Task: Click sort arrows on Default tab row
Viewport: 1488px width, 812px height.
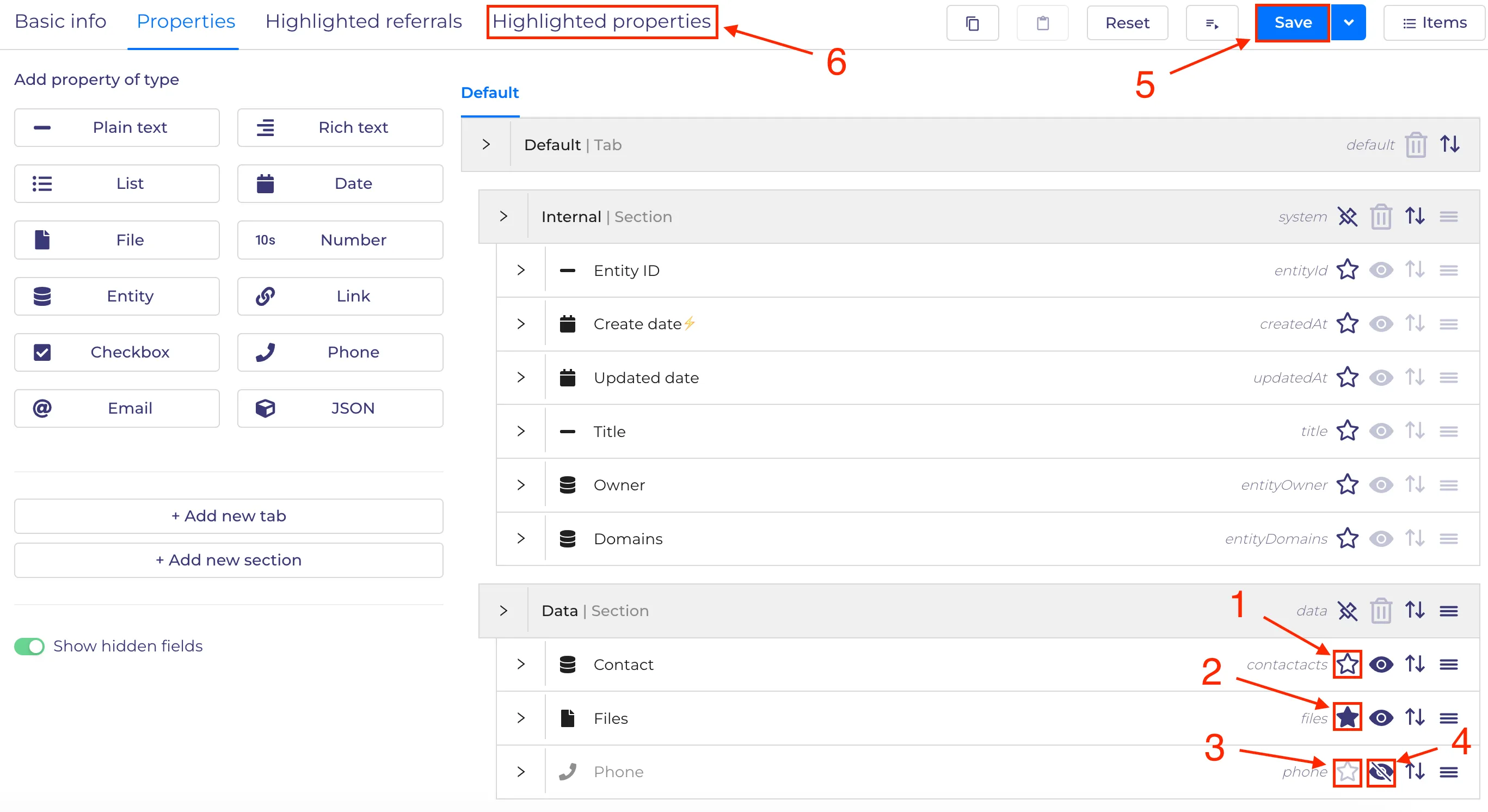Action: (x=1450, y=144)
